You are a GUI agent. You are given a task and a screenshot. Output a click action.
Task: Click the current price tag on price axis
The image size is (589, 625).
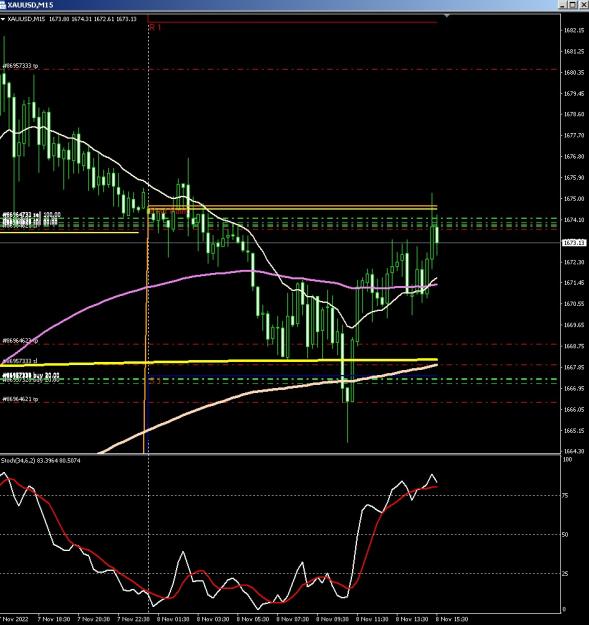(574, 242)
